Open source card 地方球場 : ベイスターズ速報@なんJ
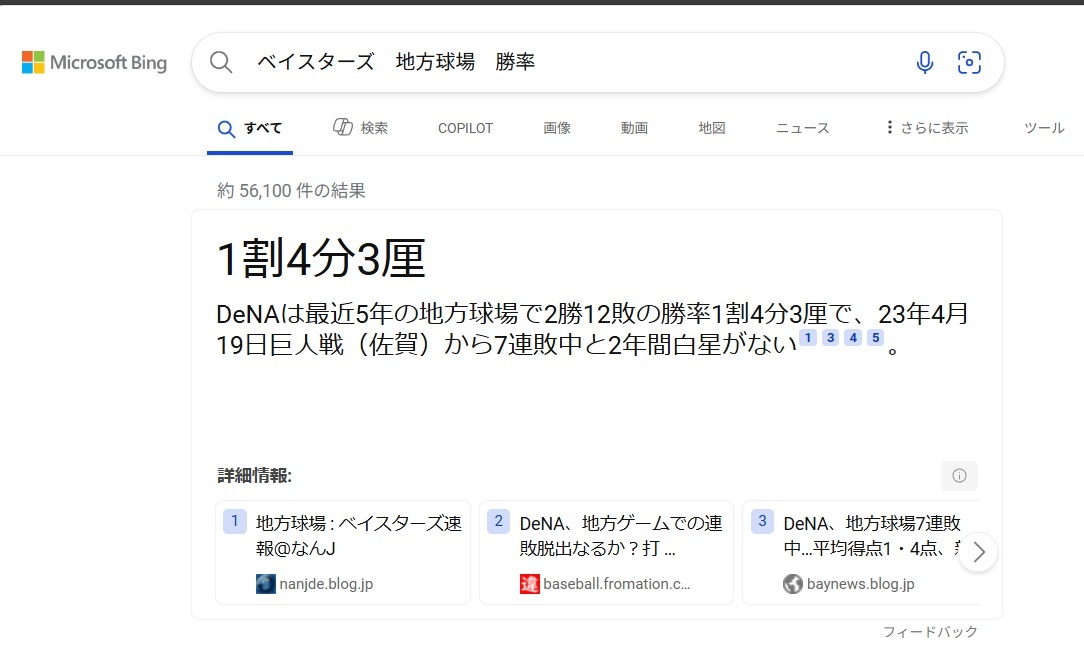The width and height of the screenshot is (1084, 657). coord(343,553)
